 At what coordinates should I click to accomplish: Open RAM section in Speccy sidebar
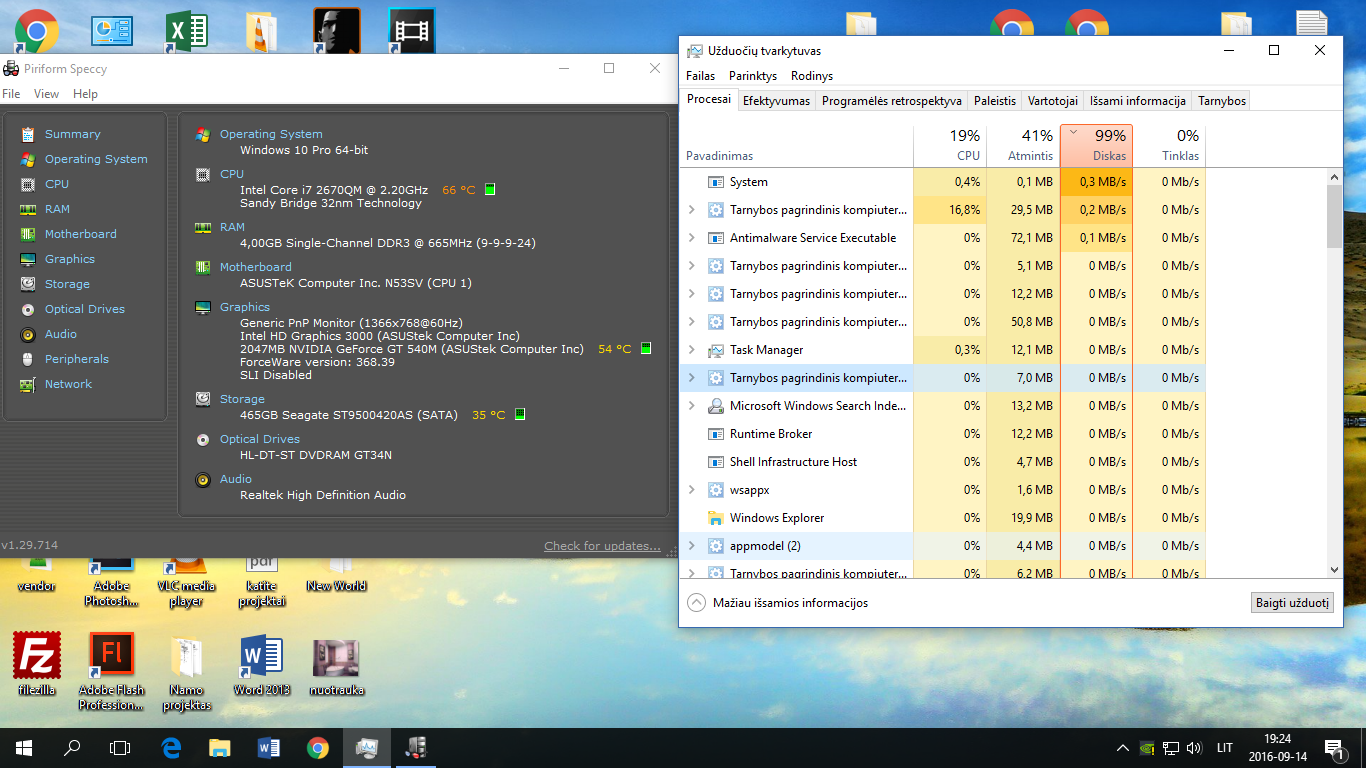tap(57, 209)
